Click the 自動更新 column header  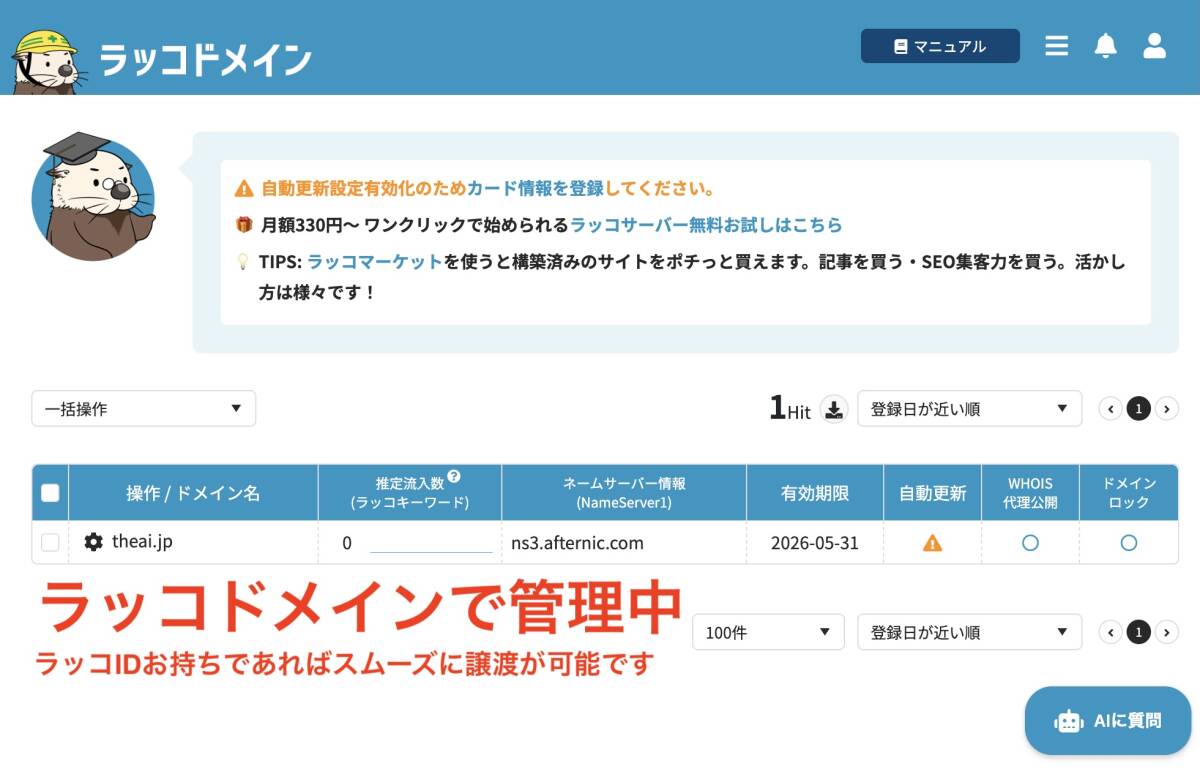932,492
